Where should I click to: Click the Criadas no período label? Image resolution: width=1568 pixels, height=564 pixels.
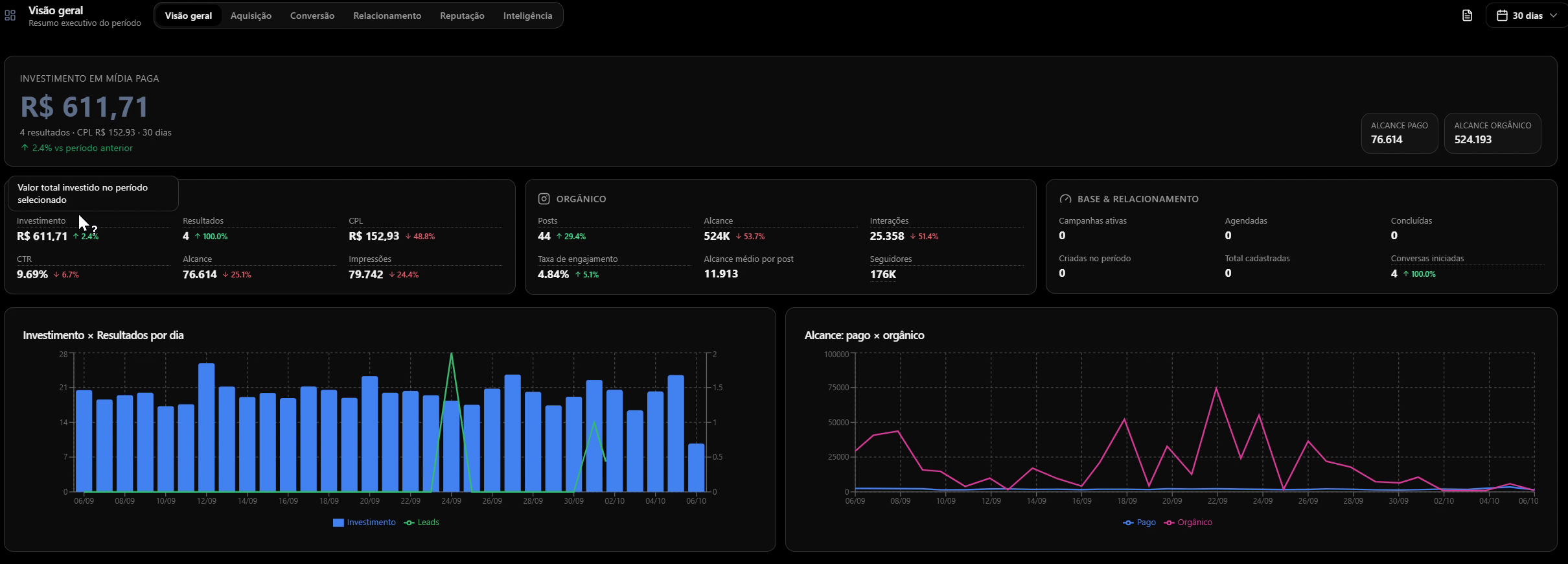coord(1094,259)
